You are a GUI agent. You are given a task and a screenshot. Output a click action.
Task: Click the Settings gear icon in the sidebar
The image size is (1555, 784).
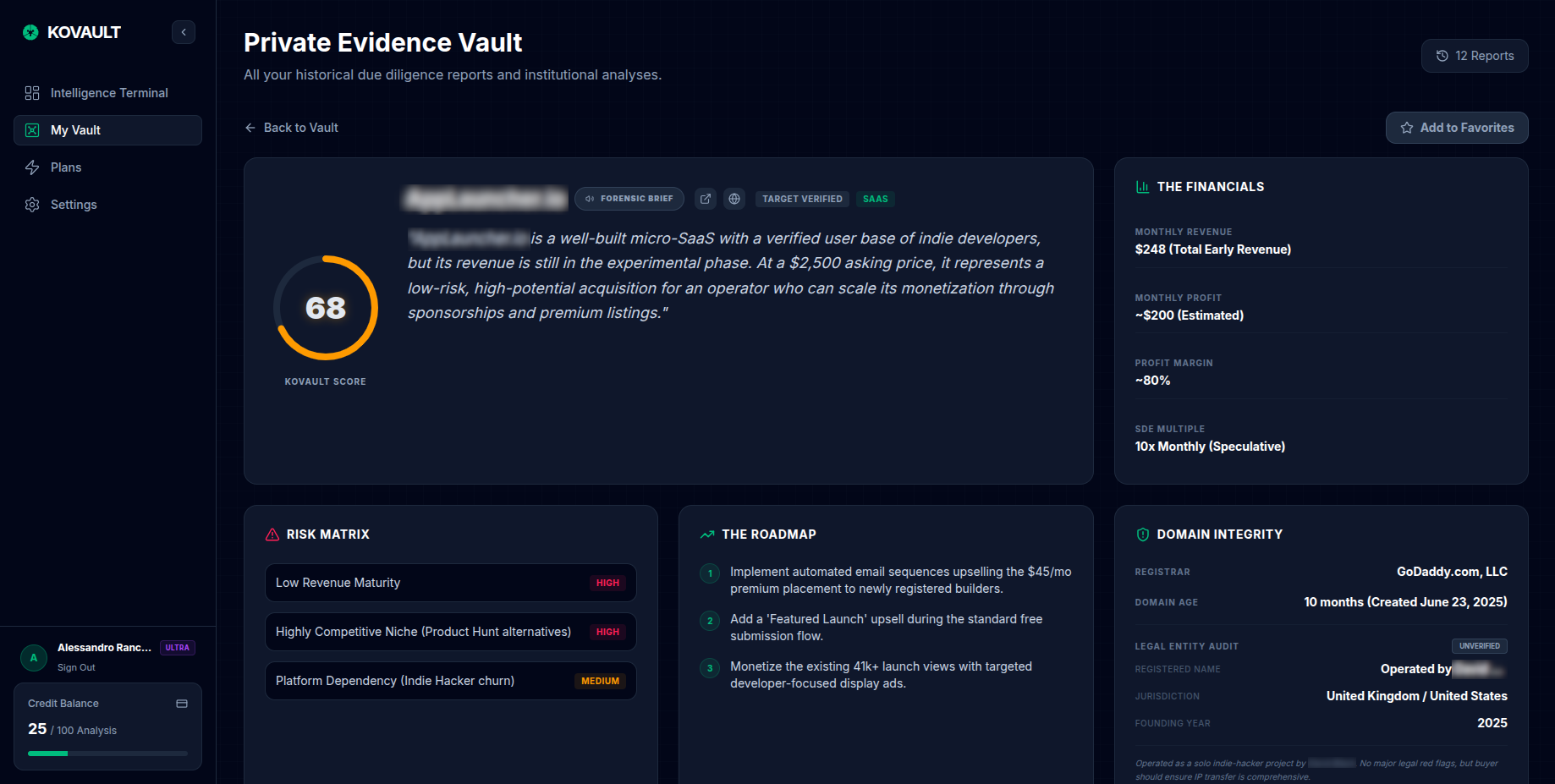tap(32, 204)
